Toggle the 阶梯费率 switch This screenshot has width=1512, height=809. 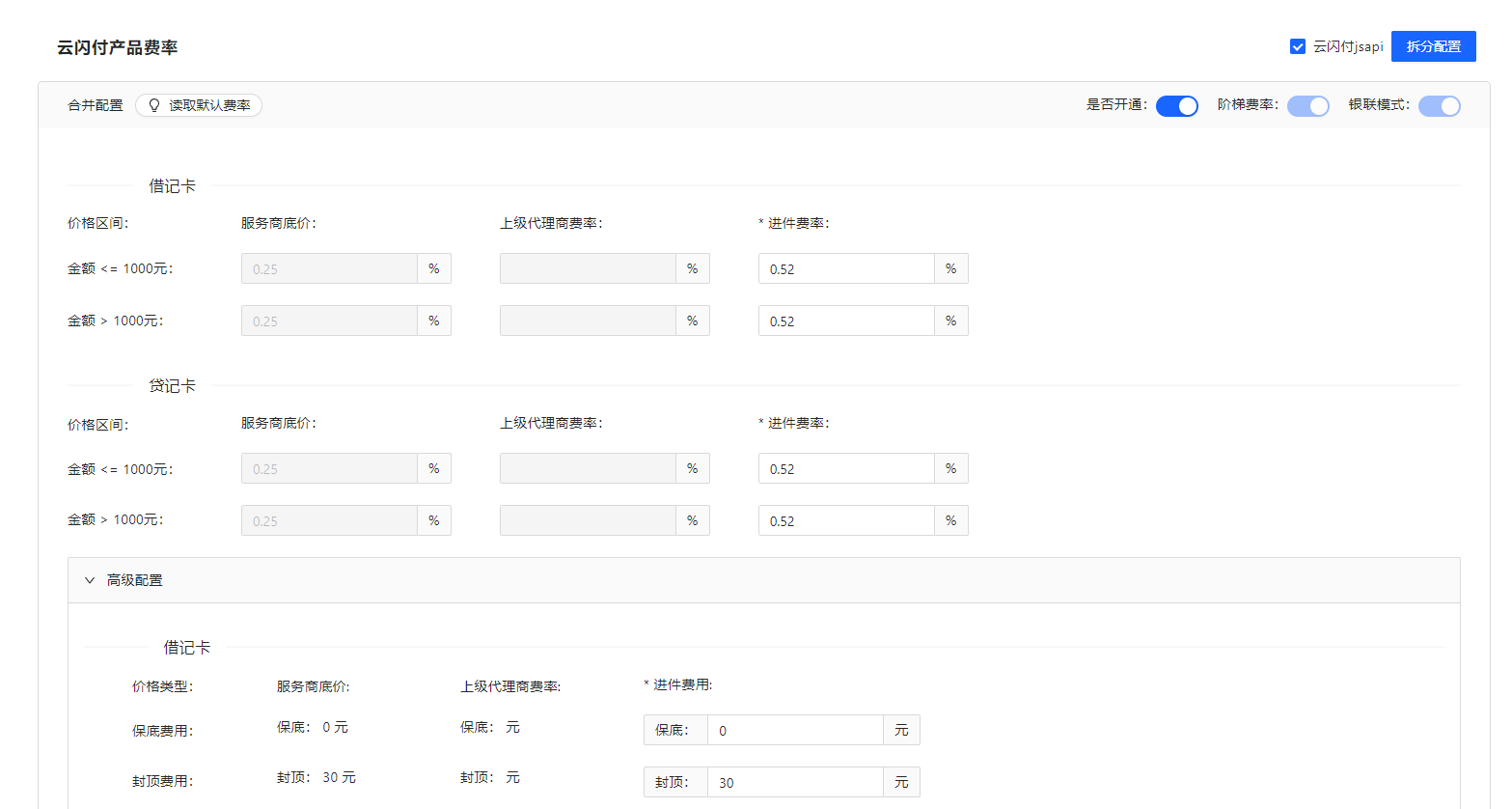coord(1307,106)
